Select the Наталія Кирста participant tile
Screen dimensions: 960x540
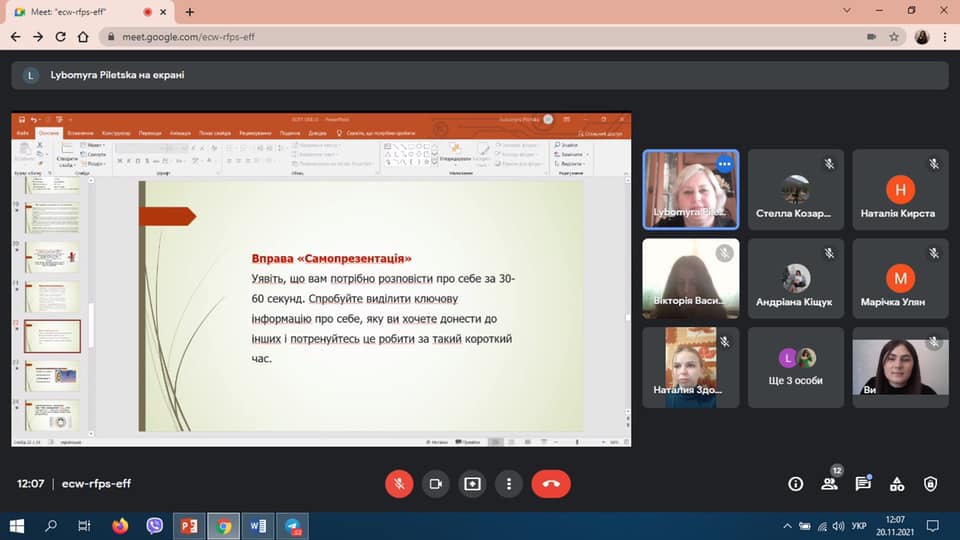[897, 191]
